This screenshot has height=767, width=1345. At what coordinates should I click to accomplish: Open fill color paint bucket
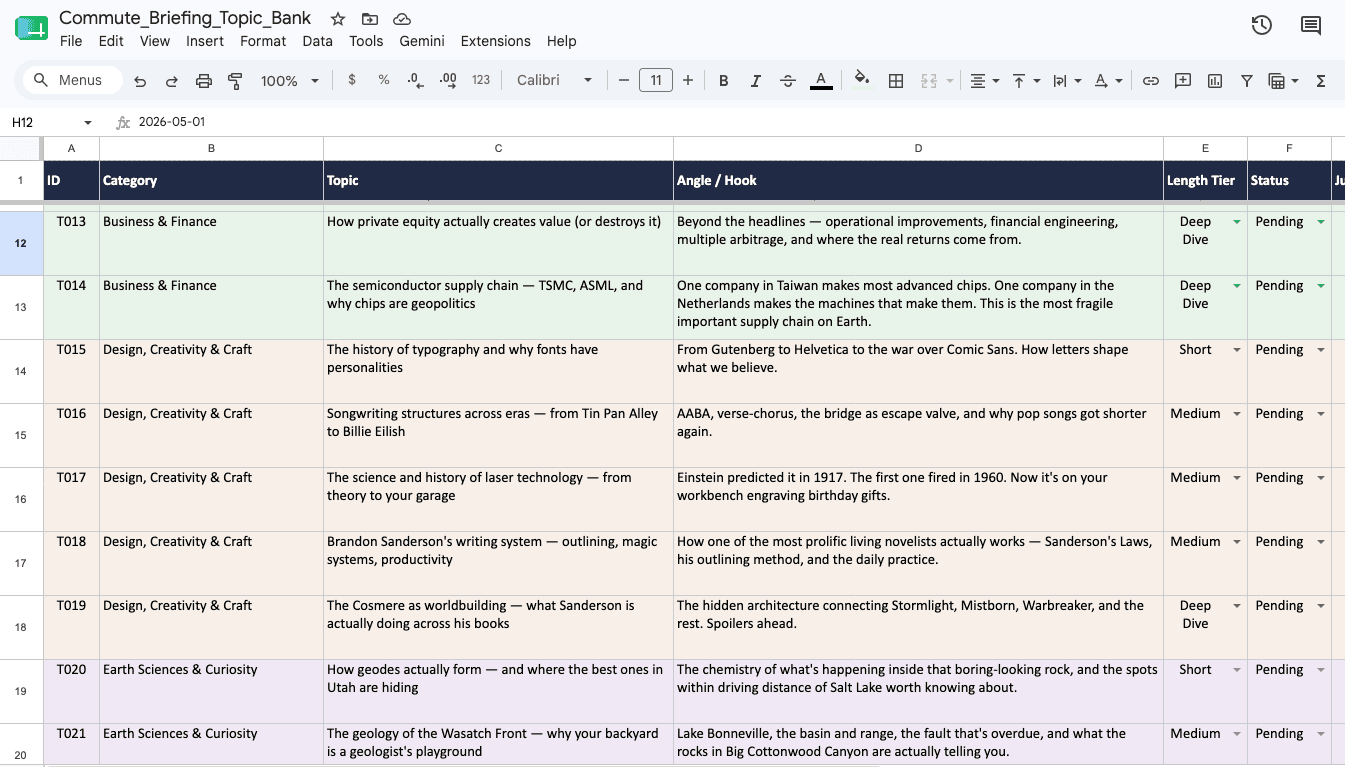(862, 80)
